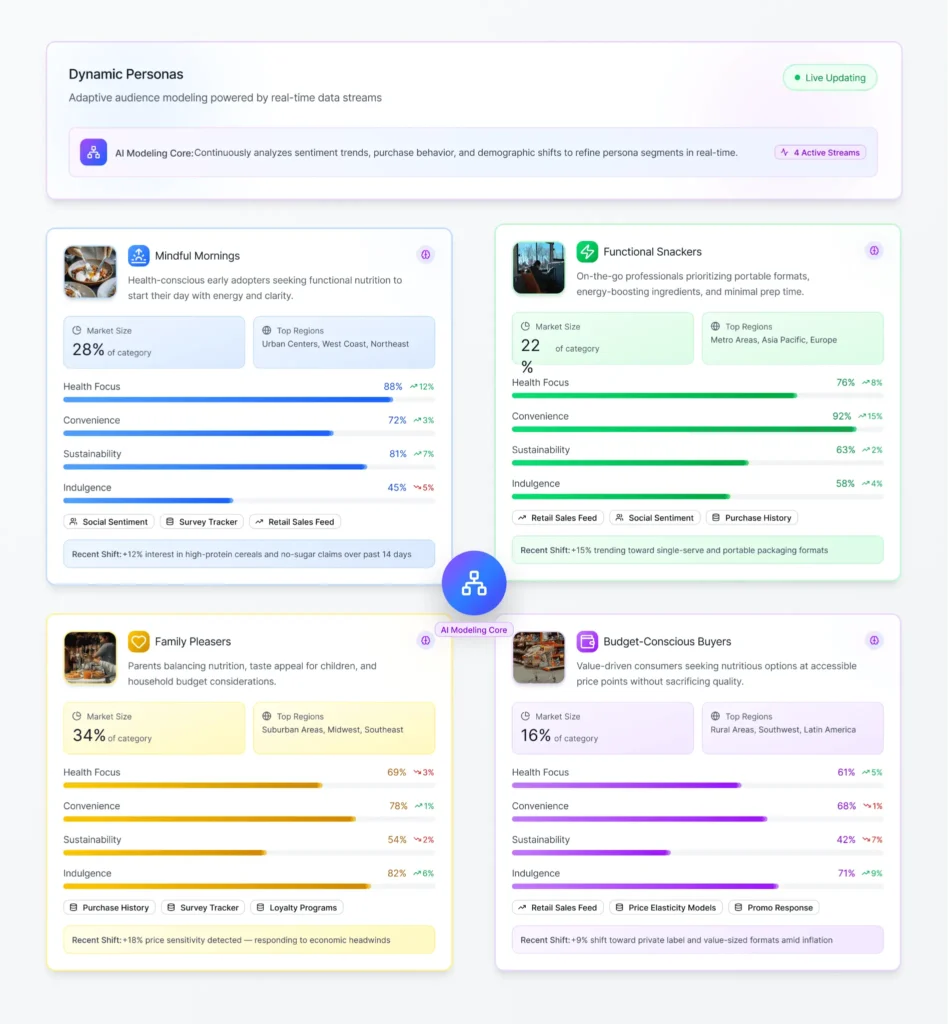Click the Budget-Conscious Buyers card title
Viewport: 948px width, 1024px height.
click(x=667, y=642)
